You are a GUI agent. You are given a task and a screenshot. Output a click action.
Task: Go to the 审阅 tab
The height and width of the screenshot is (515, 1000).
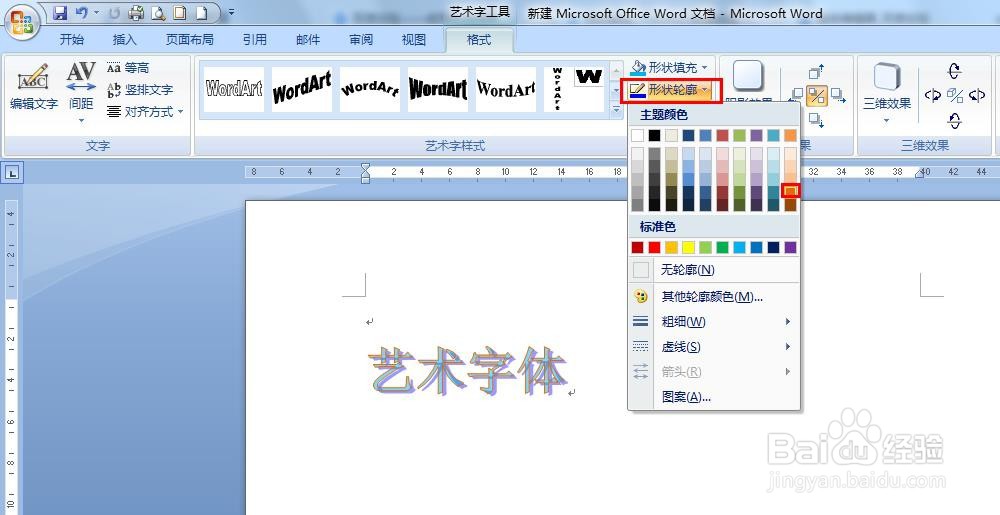tap(361, 40)
